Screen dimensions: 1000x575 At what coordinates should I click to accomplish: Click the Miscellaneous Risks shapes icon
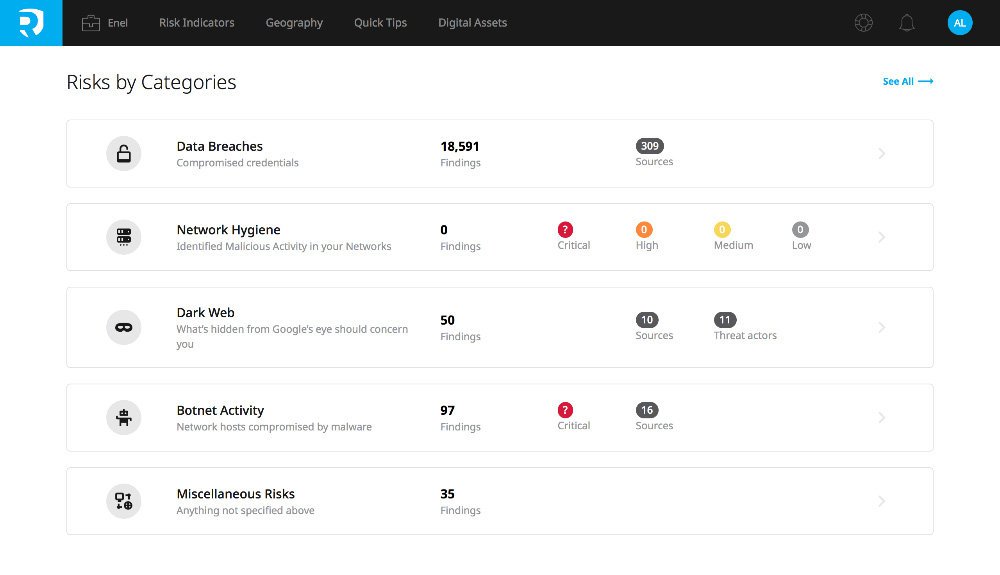(x=124, y=501)
